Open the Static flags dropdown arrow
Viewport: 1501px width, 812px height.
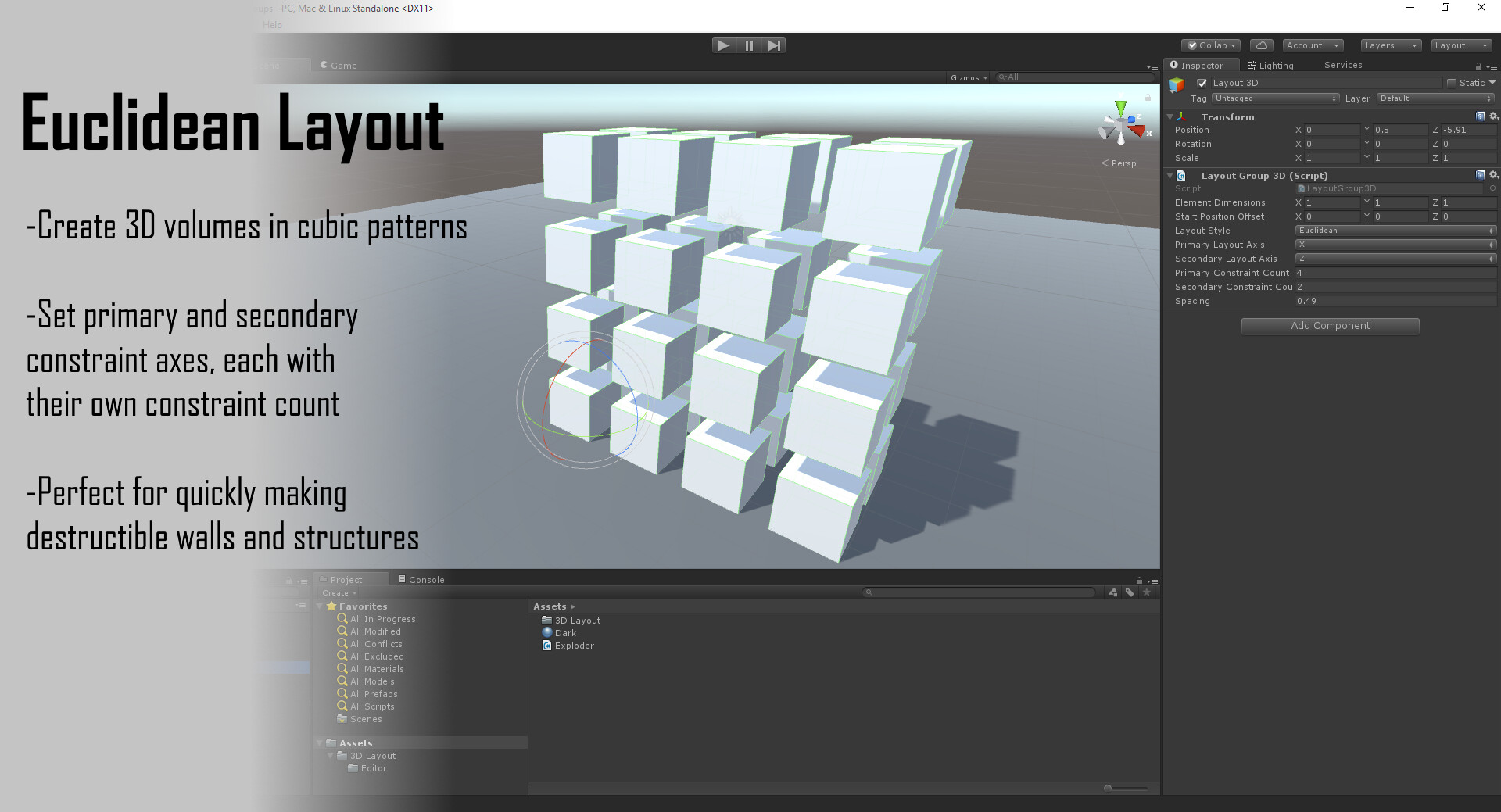pos(1492,83)
